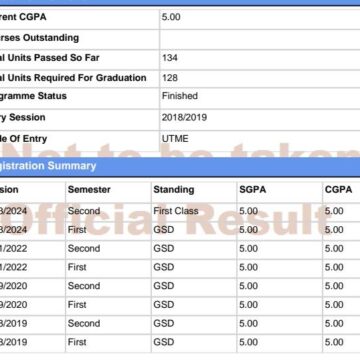Select the First Class standing cell
The height and width of the screenshot is (360, 360).
[176, 211]
